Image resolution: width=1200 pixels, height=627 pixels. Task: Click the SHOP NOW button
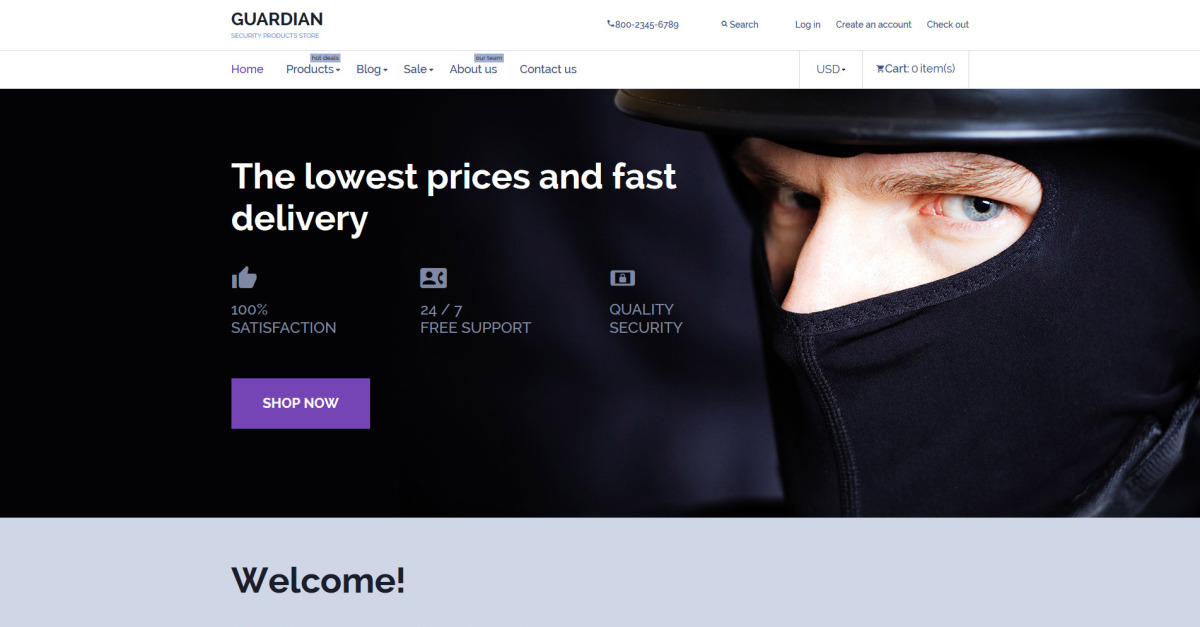300,403
